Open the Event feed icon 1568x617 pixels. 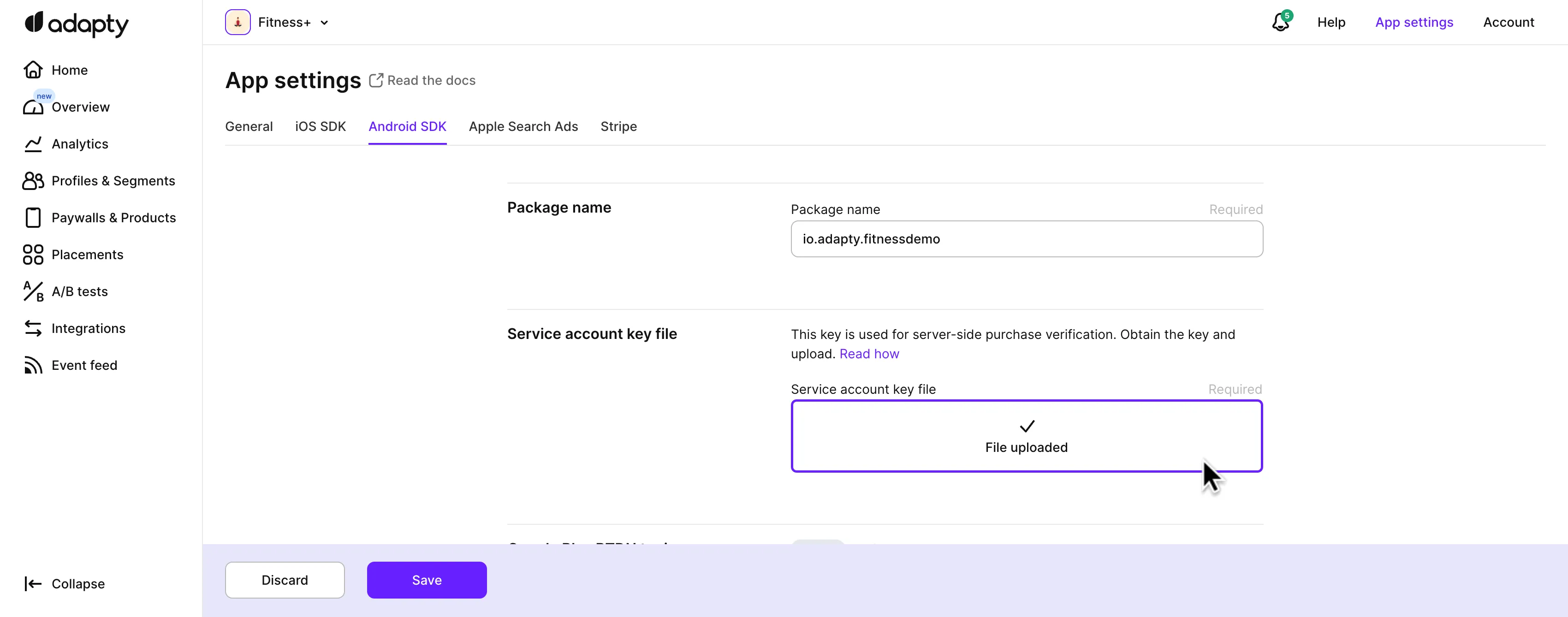[x=34, y=365]
